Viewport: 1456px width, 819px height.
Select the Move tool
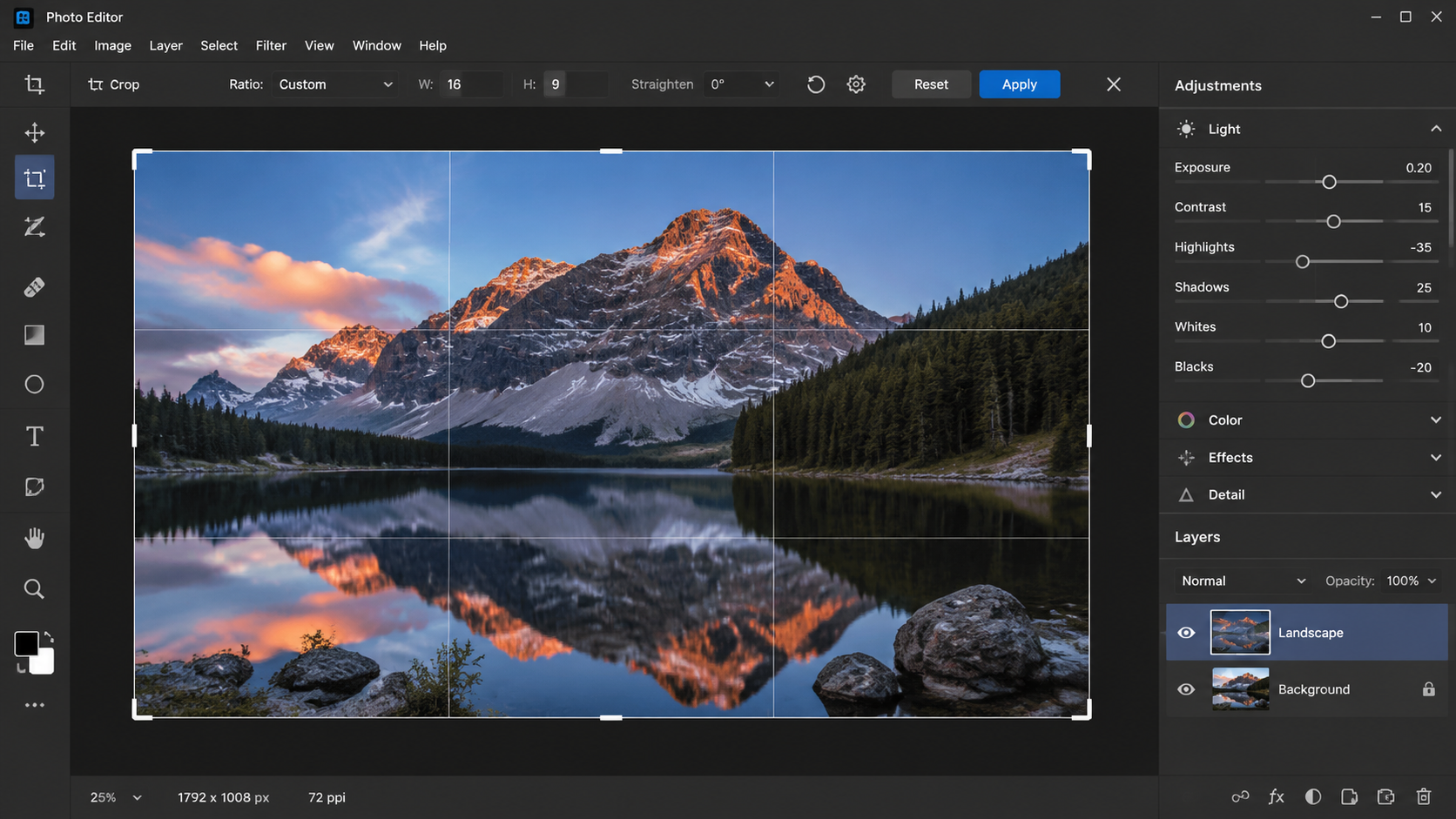34,132
